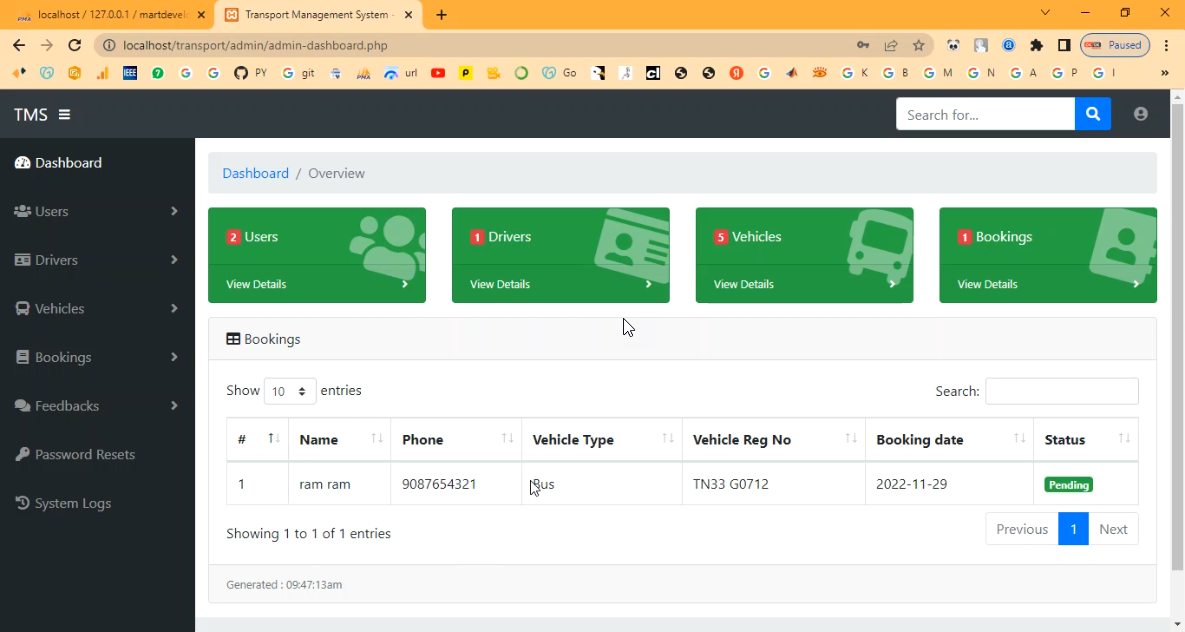This screenshot has height=632, width=1185.
Task: Switch to the localhost phpMyAdmin browser tab
Action: tap(110, 15)
